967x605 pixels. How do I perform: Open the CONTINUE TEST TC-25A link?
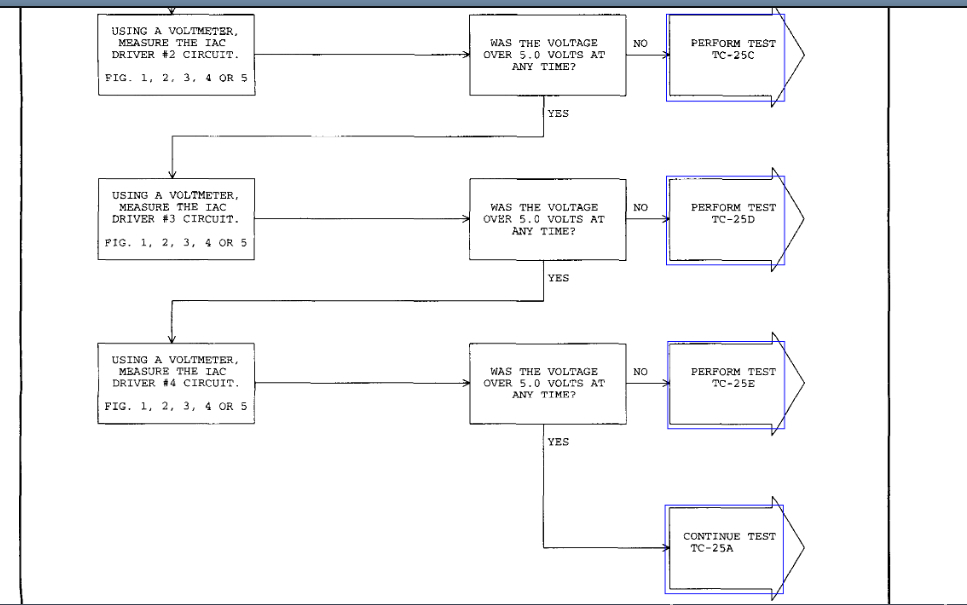724,549
